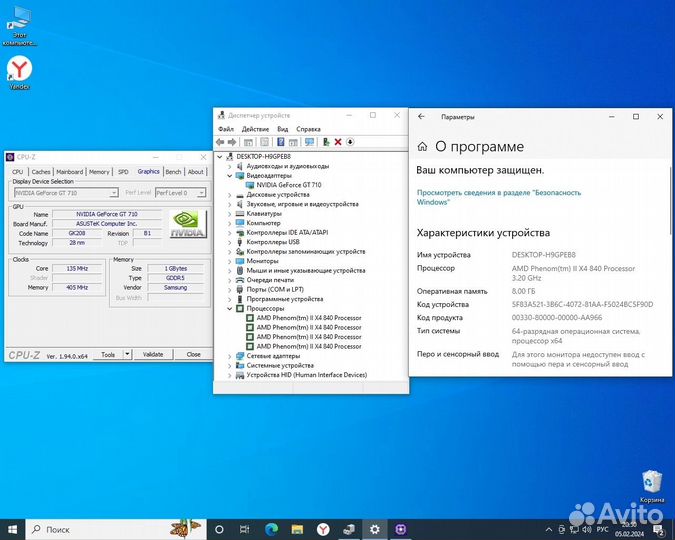
Task: Open the Действие menu in Device Manager
Action: (255, 129)
